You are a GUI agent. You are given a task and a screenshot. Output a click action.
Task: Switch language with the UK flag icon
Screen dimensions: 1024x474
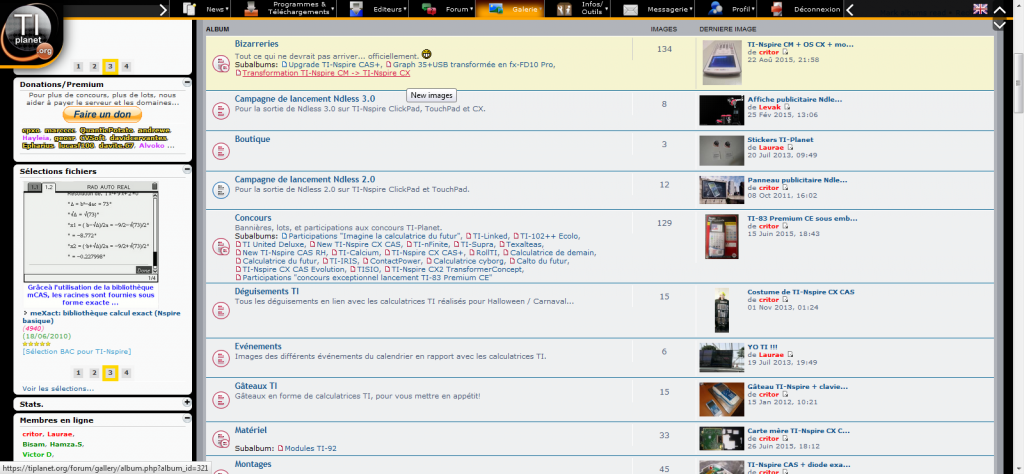(980, 8)
